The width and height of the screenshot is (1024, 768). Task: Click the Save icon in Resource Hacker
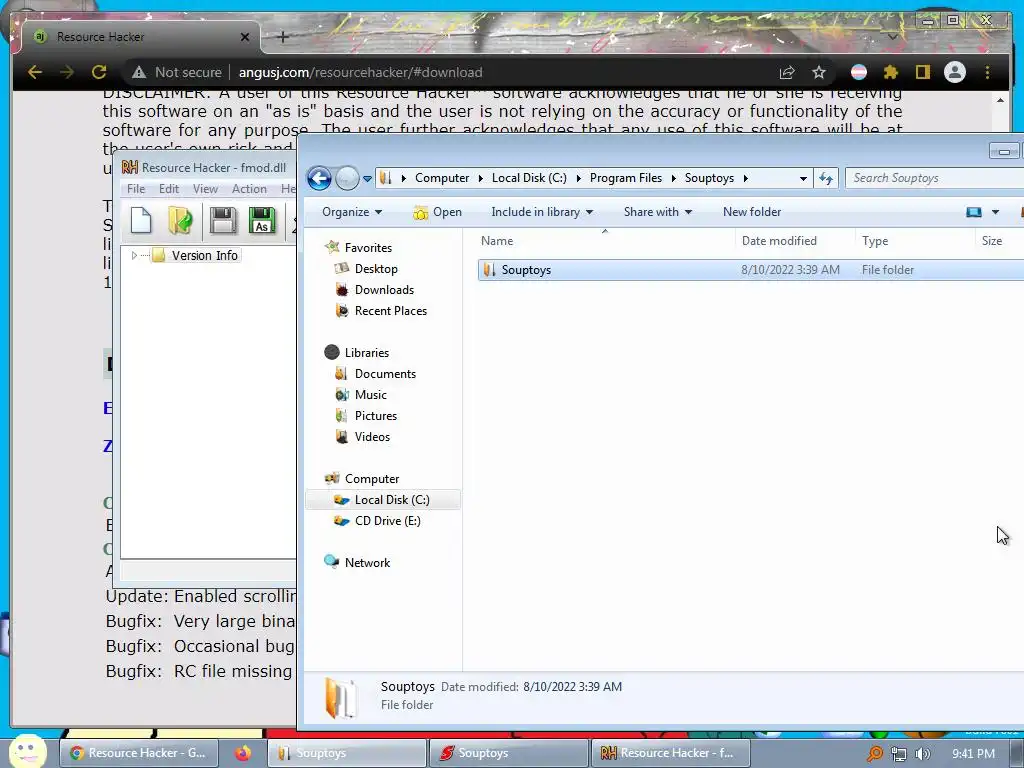(x=223, y=220)
